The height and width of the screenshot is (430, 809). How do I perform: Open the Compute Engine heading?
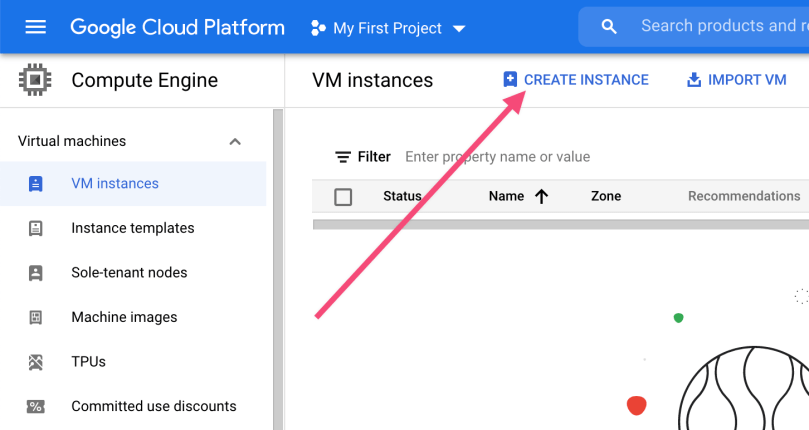(144, 80)
